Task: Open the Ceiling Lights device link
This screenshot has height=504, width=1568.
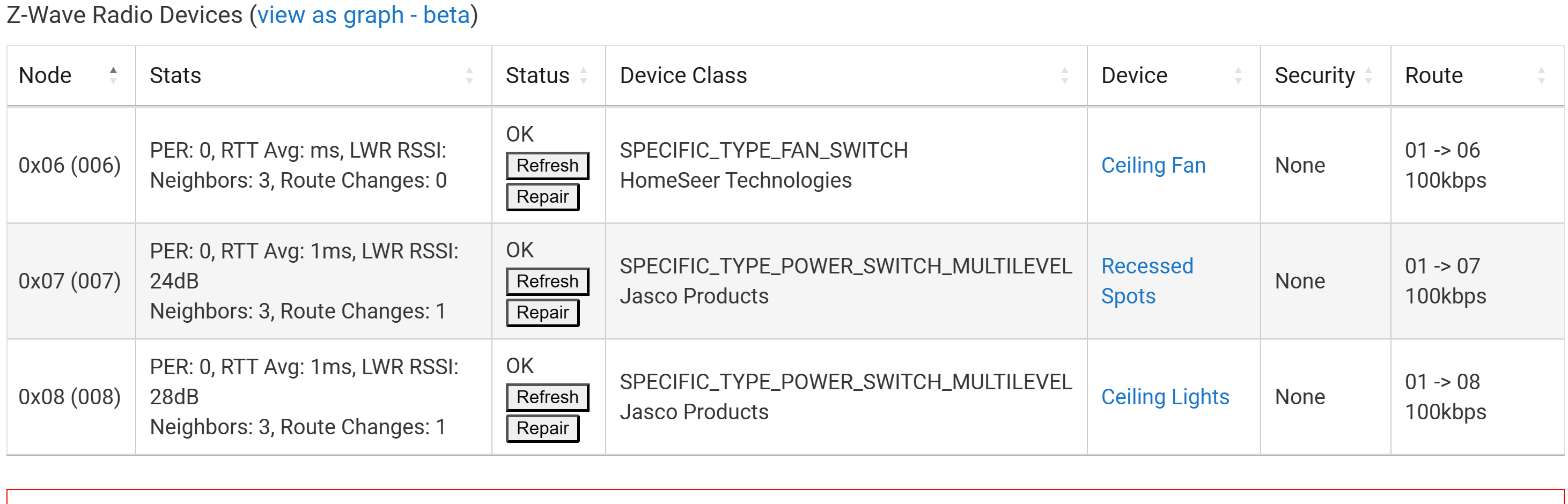Action: tap(1165, 397)
